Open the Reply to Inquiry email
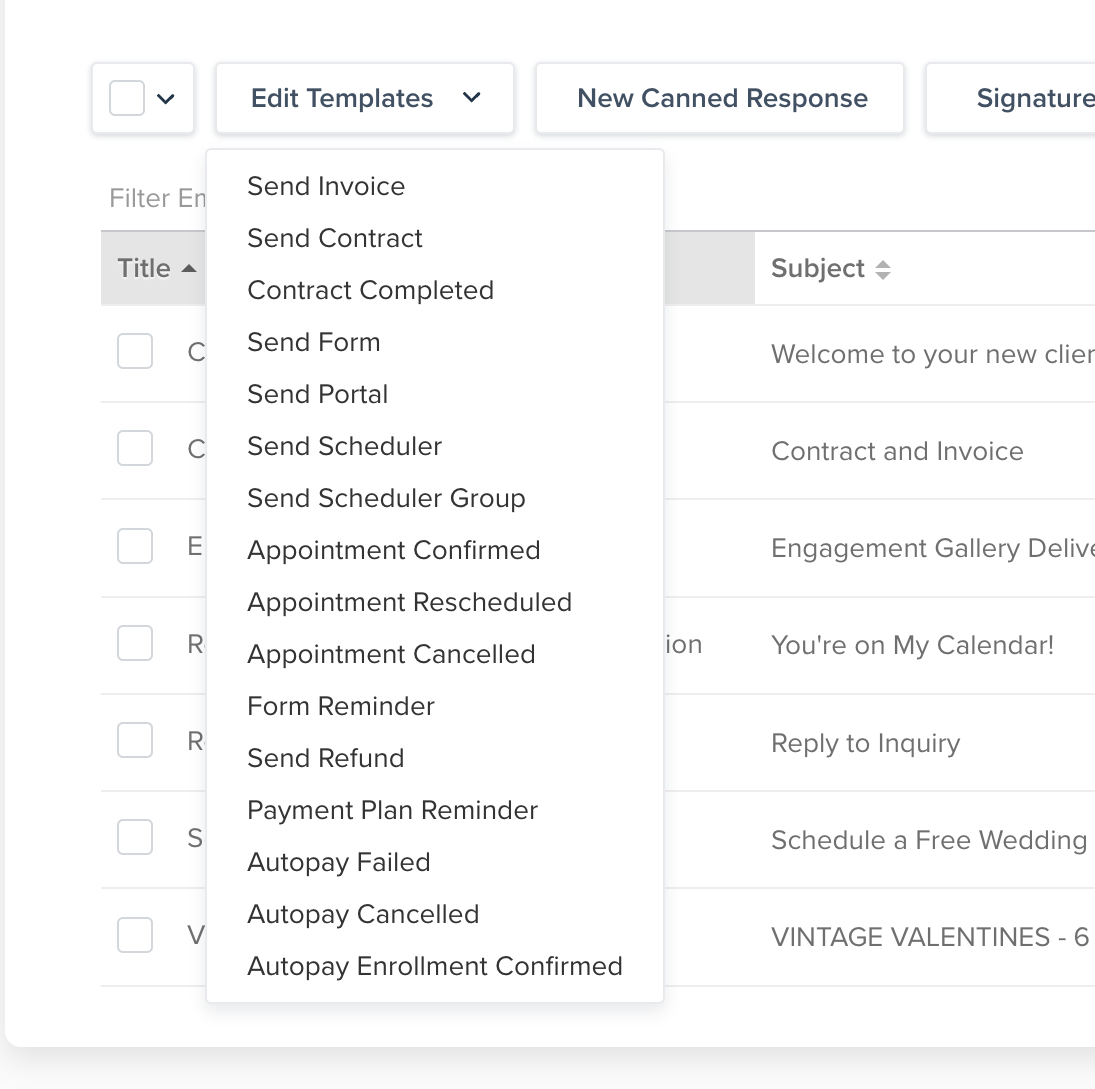The height and width of the screenshot is (1089, 1095). point(865,743)
